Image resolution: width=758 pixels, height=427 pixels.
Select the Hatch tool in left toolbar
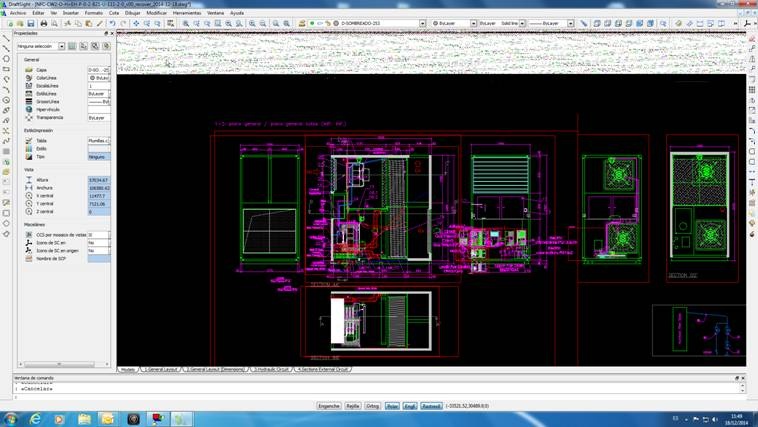coord(6,151)
